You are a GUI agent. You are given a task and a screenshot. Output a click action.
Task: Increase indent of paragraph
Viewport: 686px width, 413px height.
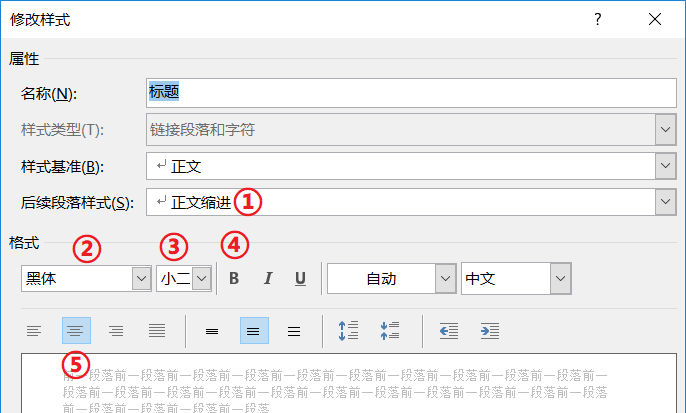490,331
